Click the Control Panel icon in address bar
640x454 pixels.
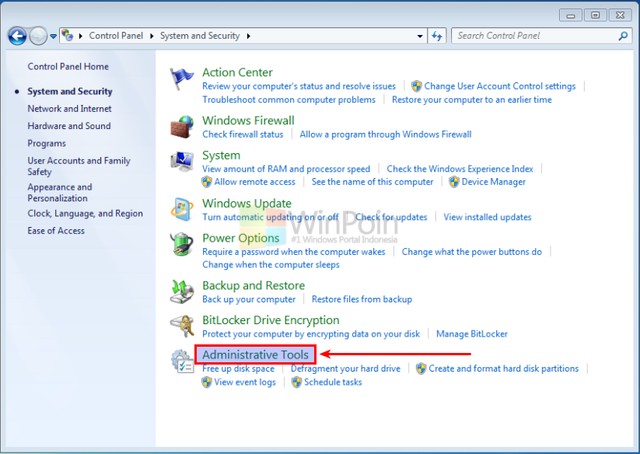[x=67, y=36]
